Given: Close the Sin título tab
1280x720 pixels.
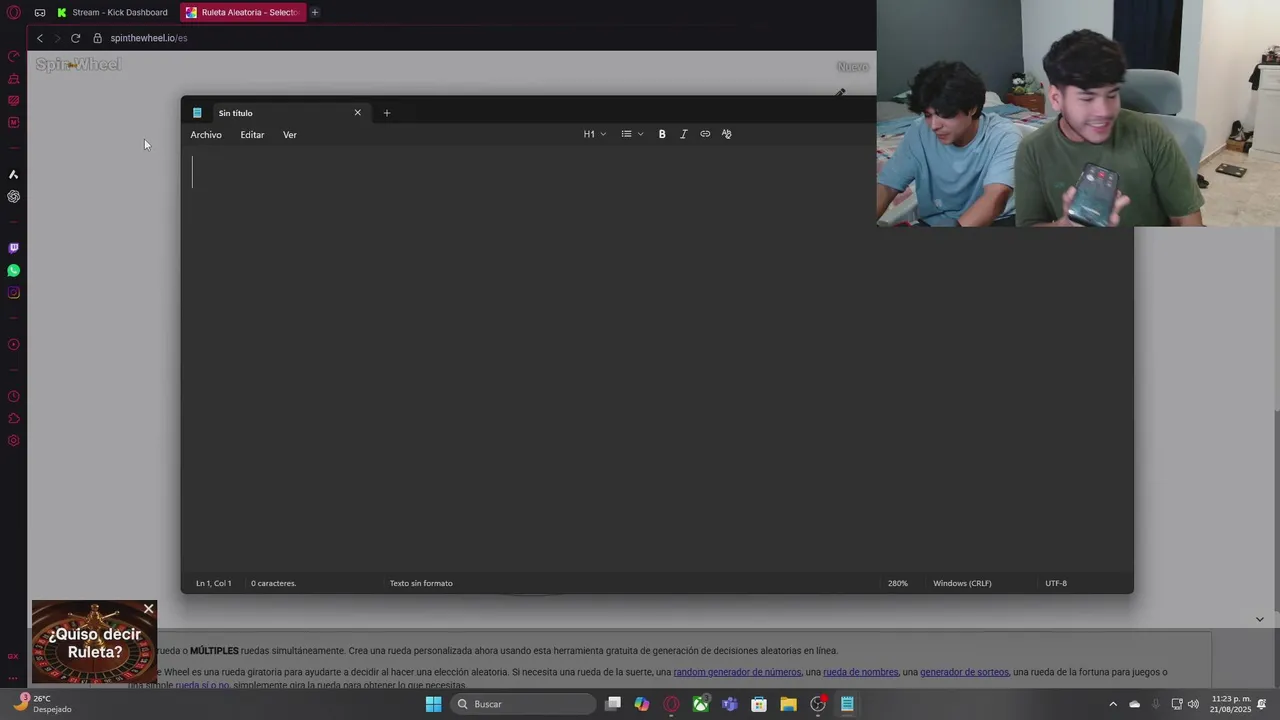Looking at the screenshot, I should [x=357, y=112].
